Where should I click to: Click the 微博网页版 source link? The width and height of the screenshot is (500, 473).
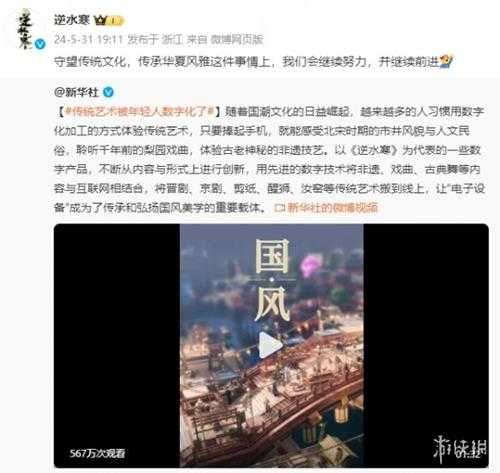(236, 40)
